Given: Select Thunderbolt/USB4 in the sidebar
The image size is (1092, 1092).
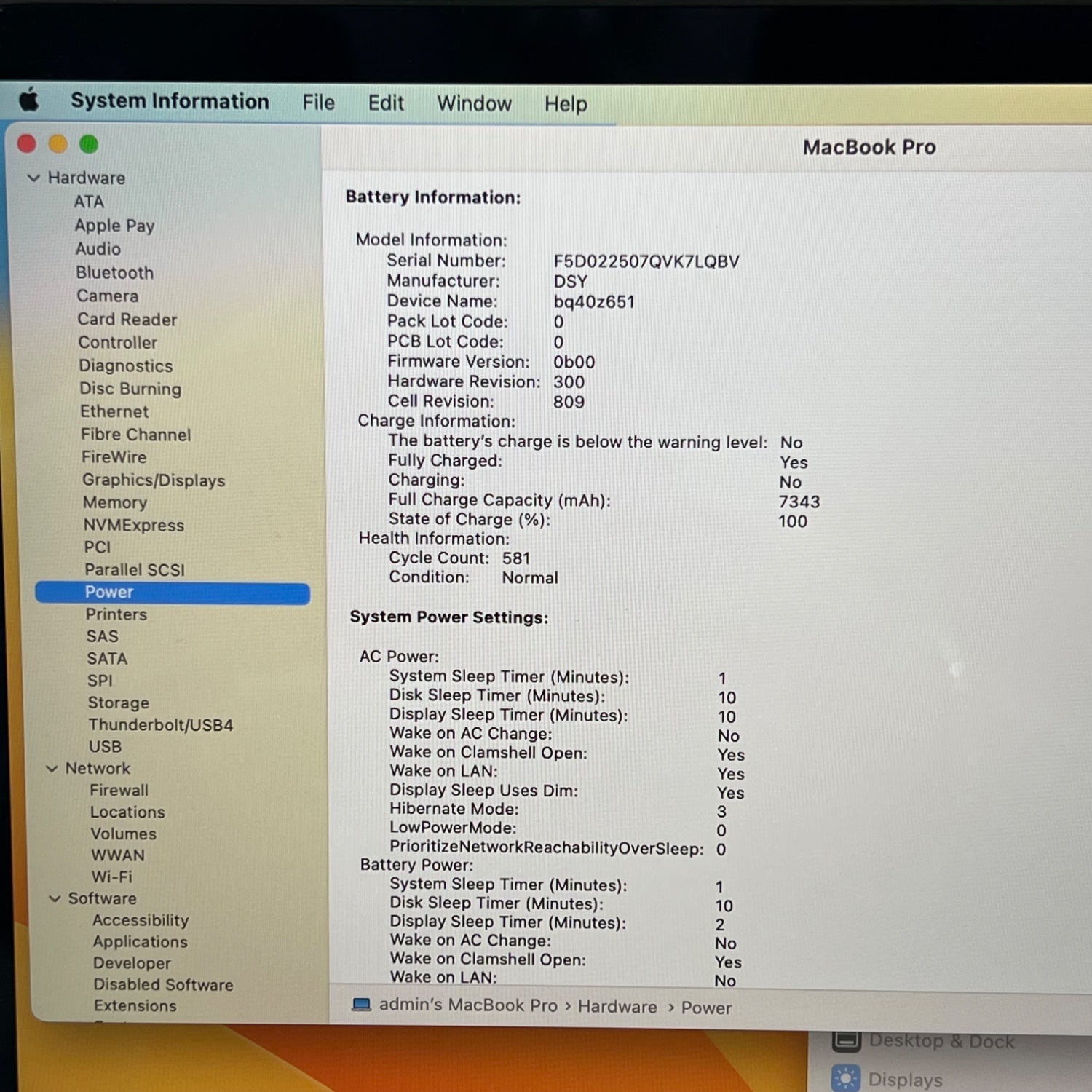Looking at the screenshot, I should click(161, 725).
